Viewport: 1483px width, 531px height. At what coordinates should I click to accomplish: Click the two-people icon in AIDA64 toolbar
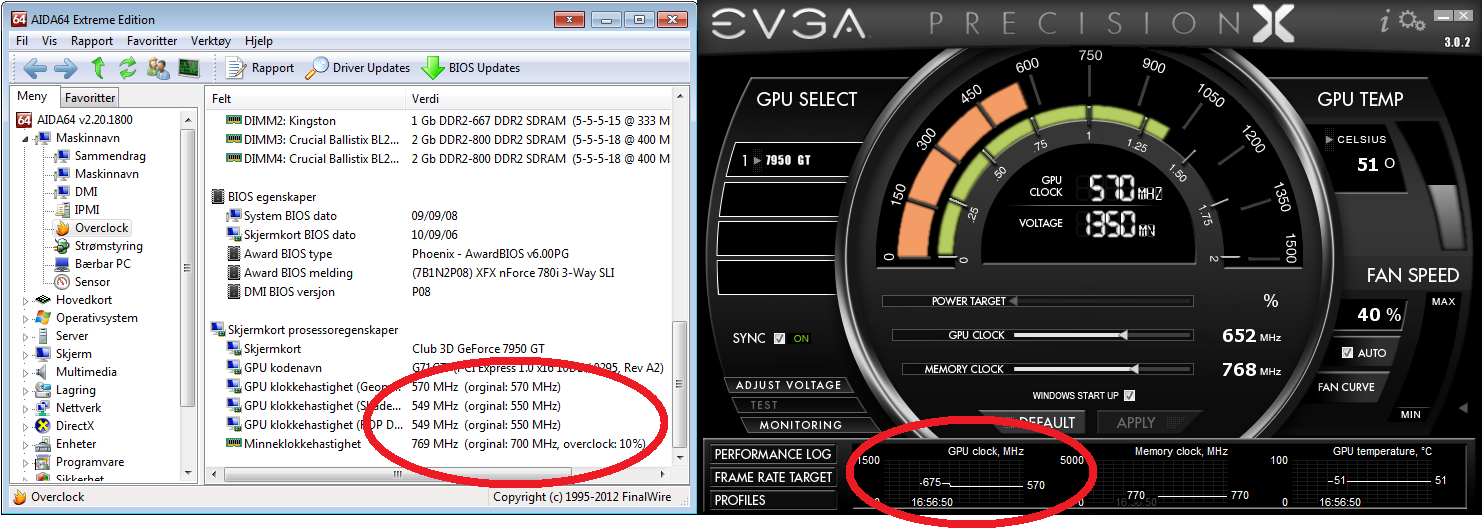tap(158, 68)
